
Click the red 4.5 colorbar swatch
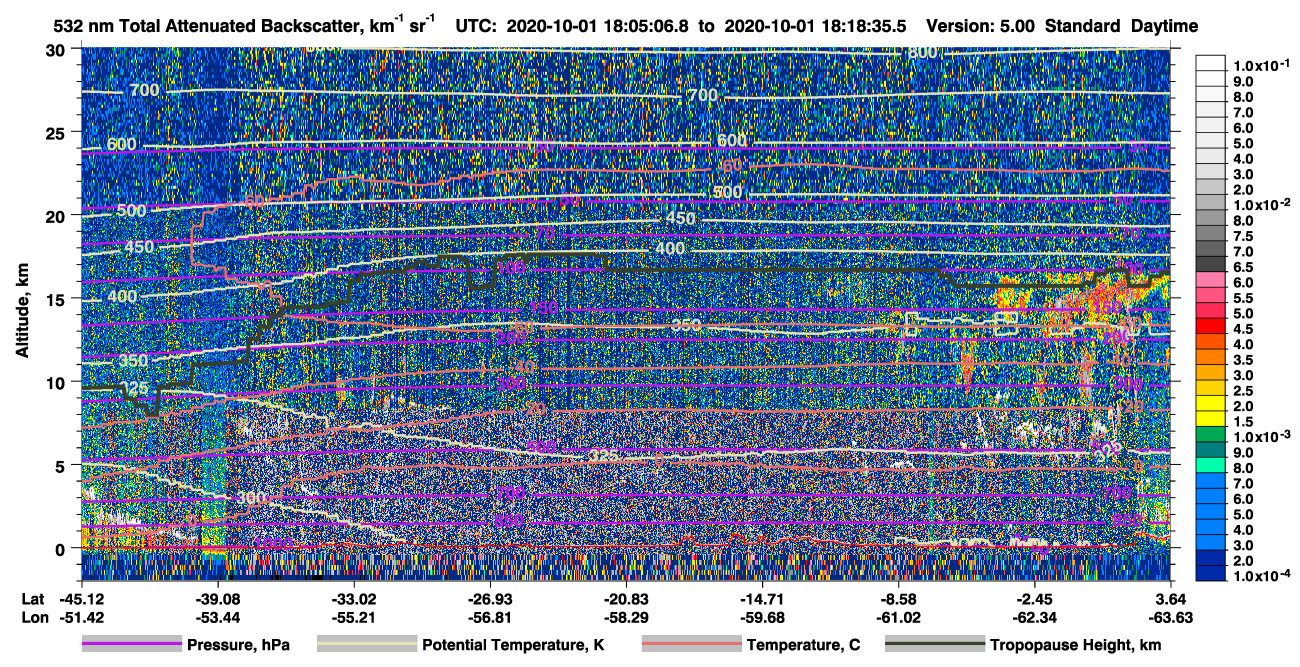(x=1213, y=327)
